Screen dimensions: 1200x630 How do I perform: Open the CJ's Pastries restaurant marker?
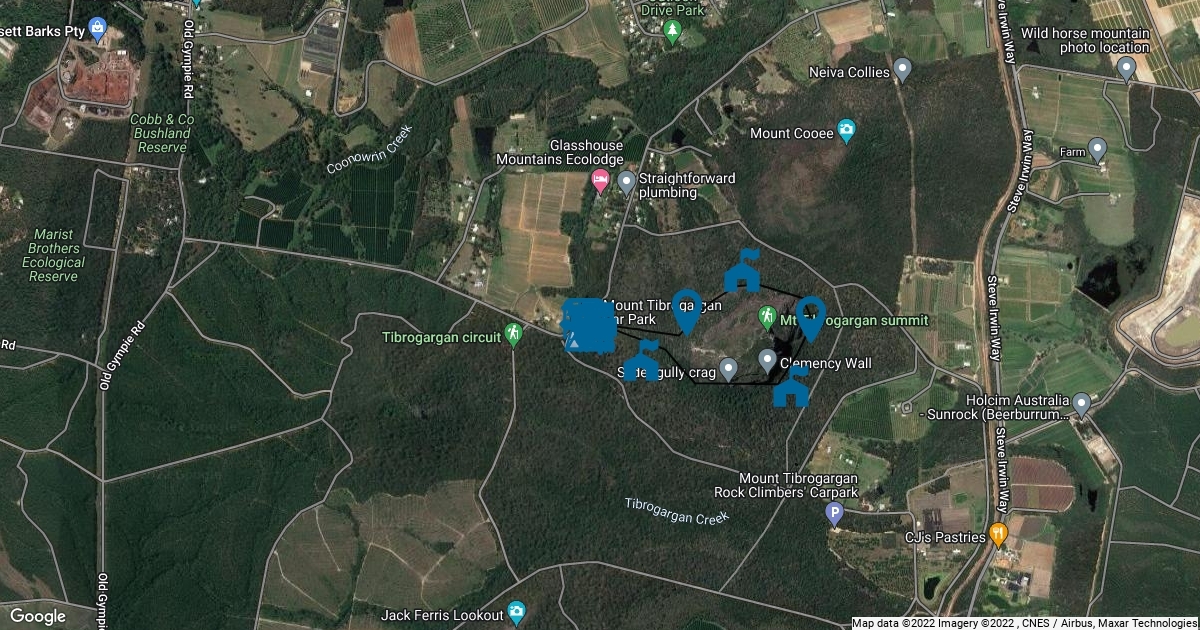pyautogui.click(x=997, y=535)
